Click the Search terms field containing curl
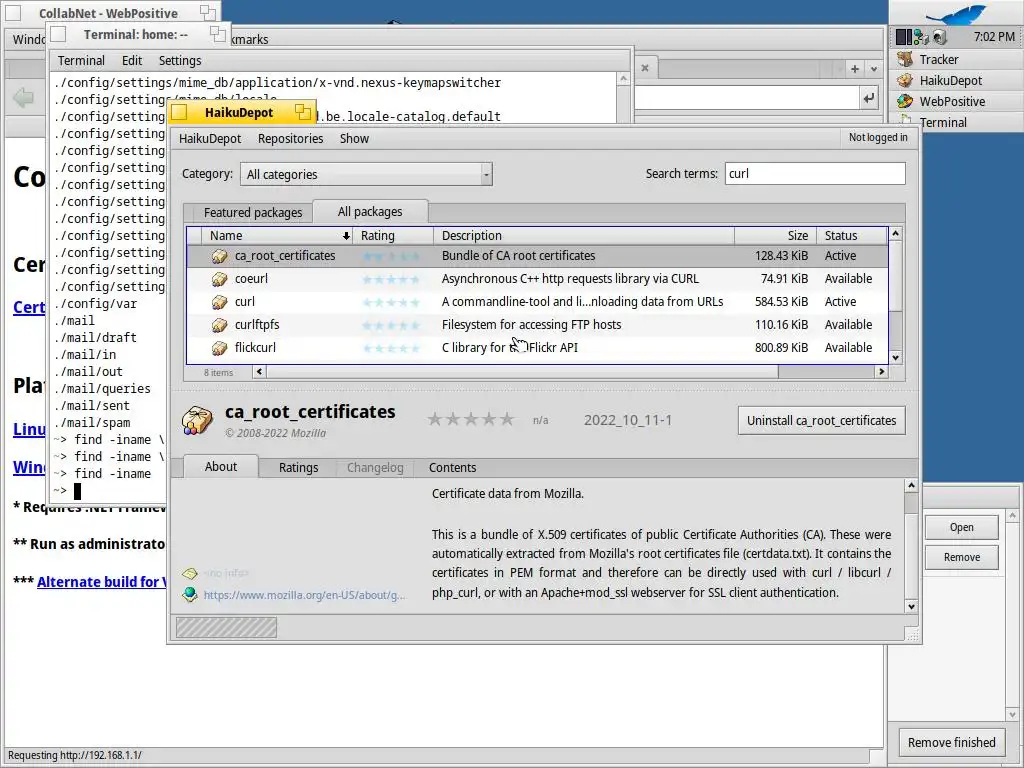Image resolution: width=1024 pixels, height=768 pixels. pyautogui.click(x=815, y=174)
